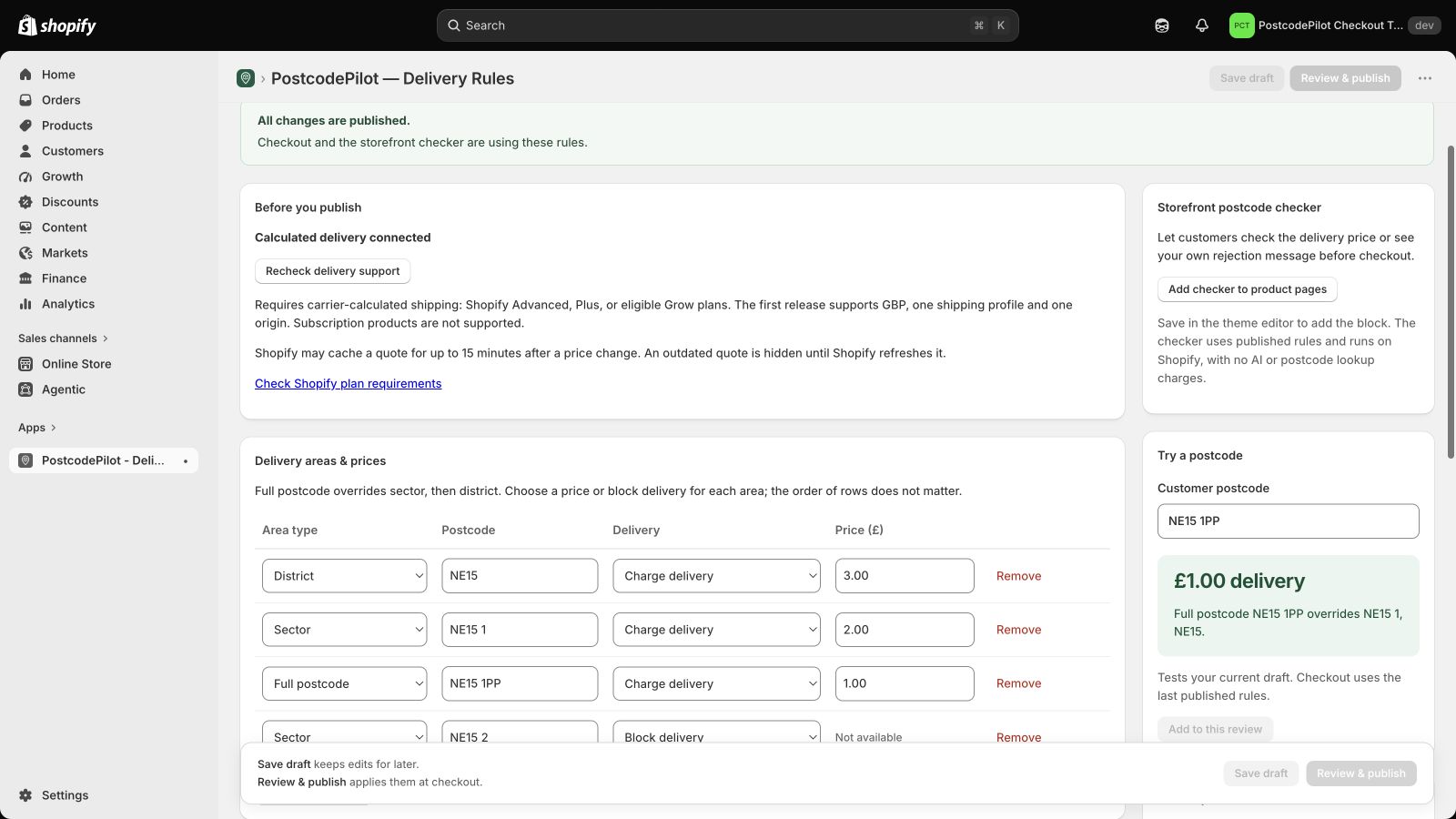Click the Products tag icon
Screen dimensions: 1456x819
(25, 126)
